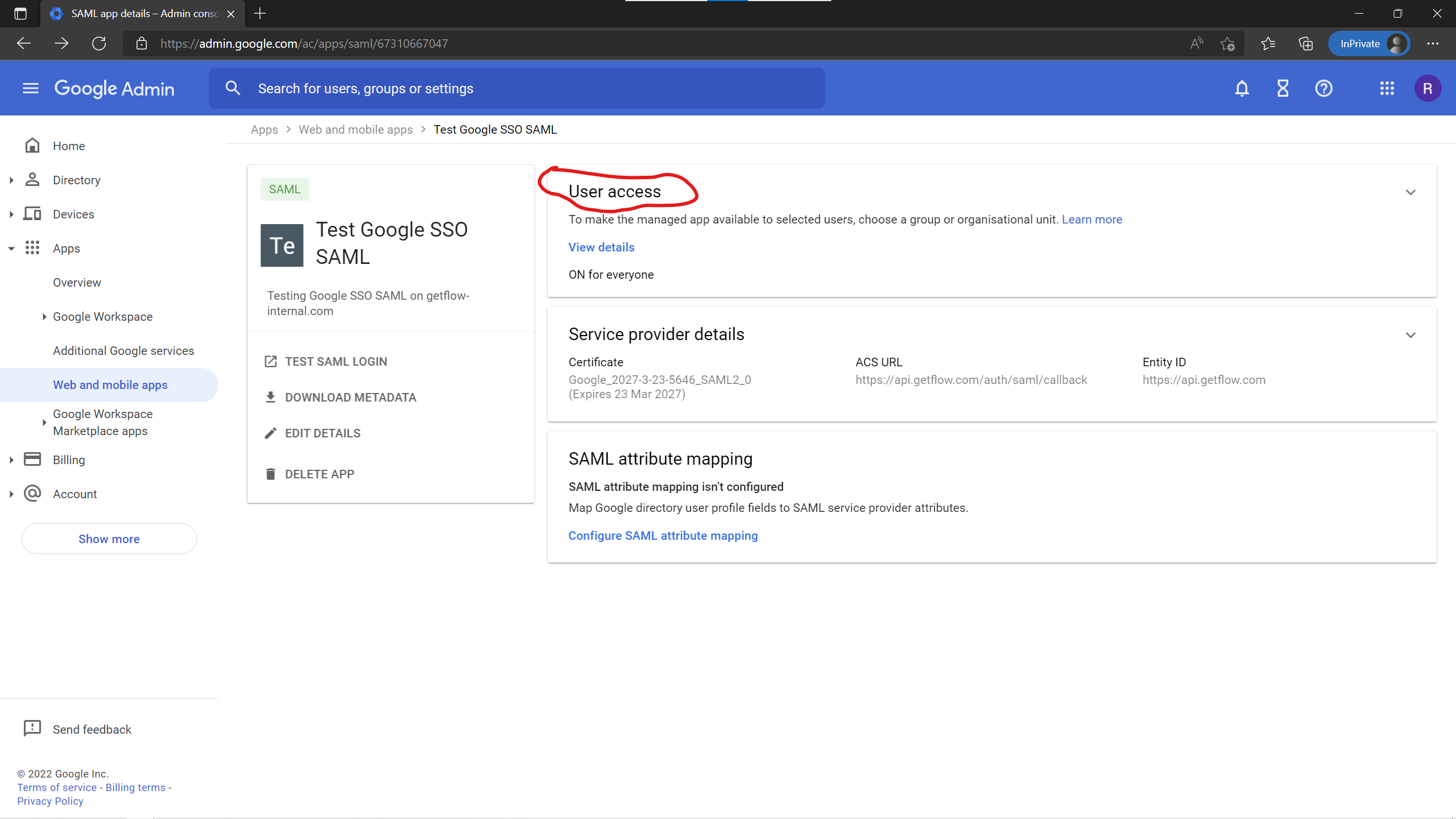Click the Apps breadcrumb
The width and height of the screenshot is (1456, 819).
click(265, 130)
